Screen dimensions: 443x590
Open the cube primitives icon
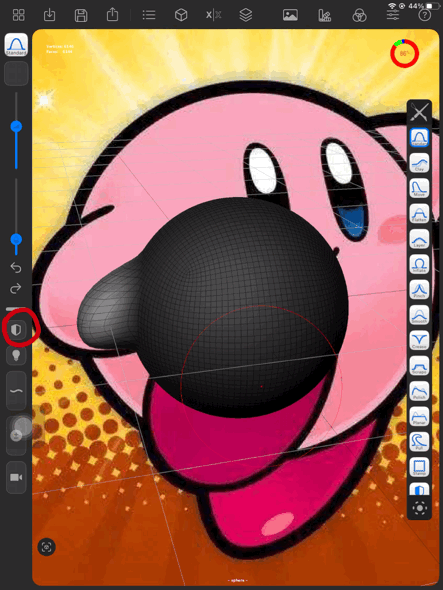click(181, 15)
